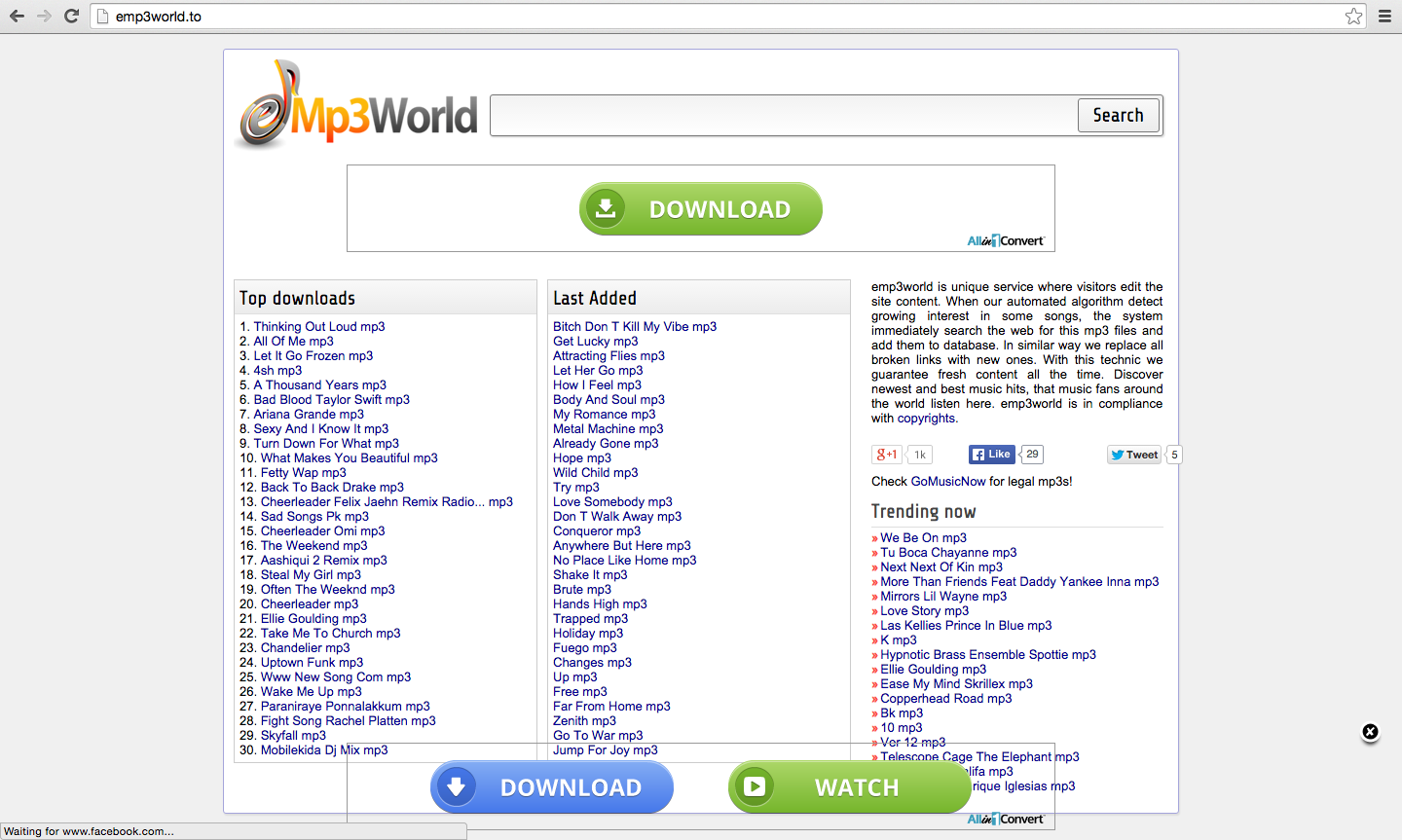Click the browser back arrow
The height and width of the screenshot is (840, 1402).
[17, 16]
